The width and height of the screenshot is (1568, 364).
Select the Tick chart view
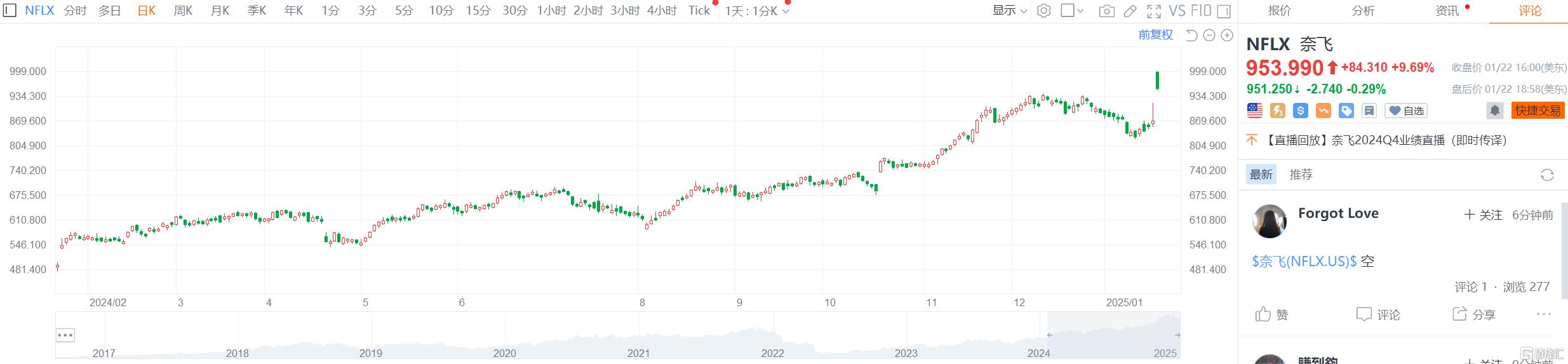pyautogui.click(x=699, y=11)
